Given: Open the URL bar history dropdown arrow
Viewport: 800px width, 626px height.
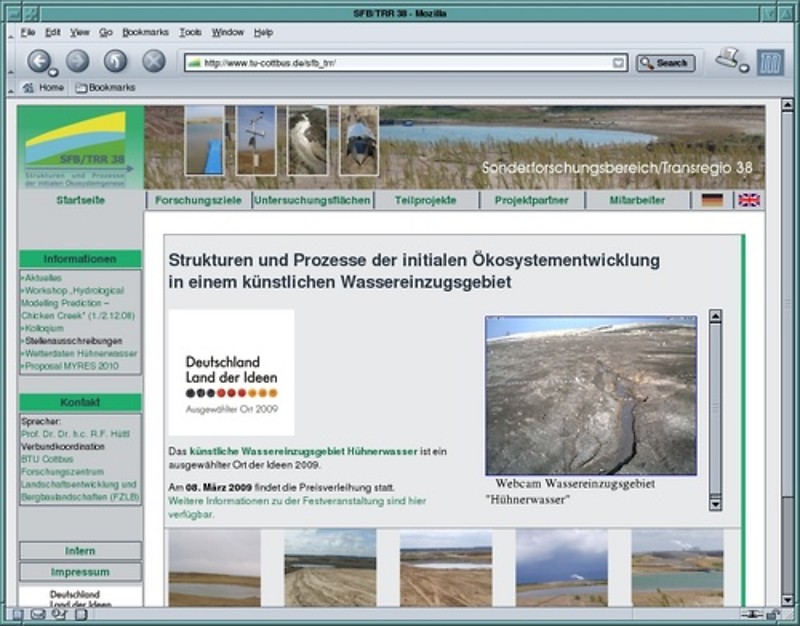Looking at the screenshot, I should coord(618,63).
